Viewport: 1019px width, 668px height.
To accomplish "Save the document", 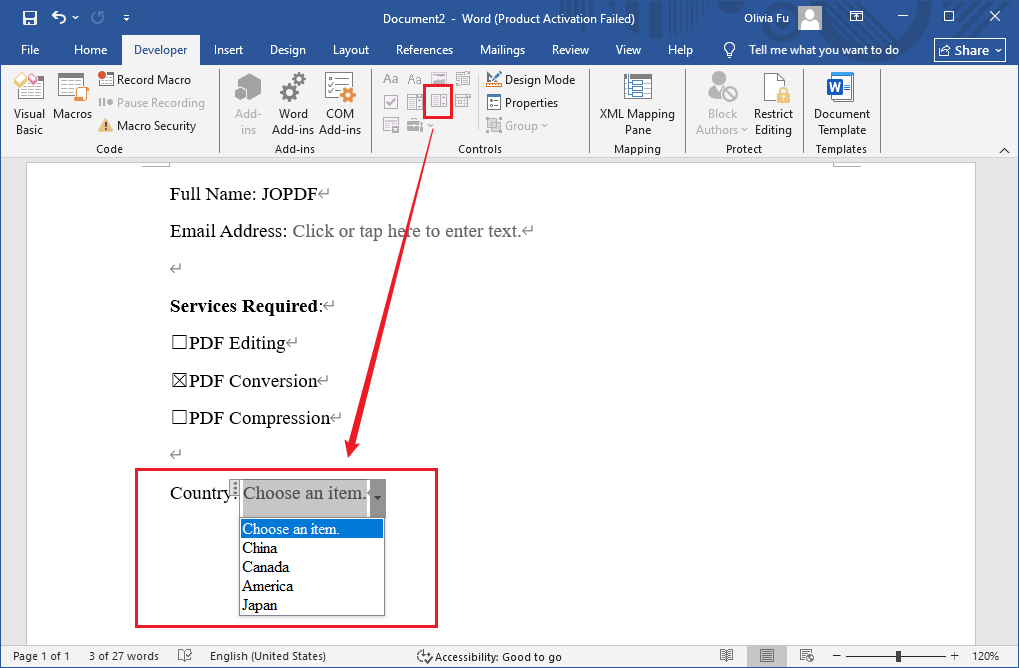I will [29, 18].
